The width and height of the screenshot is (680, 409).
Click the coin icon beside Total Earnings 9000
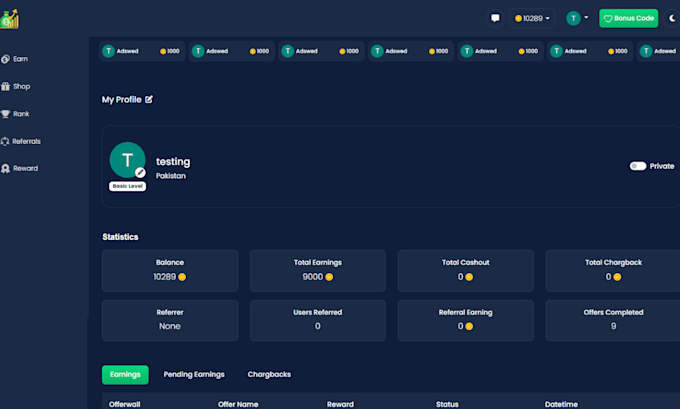tap(329, 277)
